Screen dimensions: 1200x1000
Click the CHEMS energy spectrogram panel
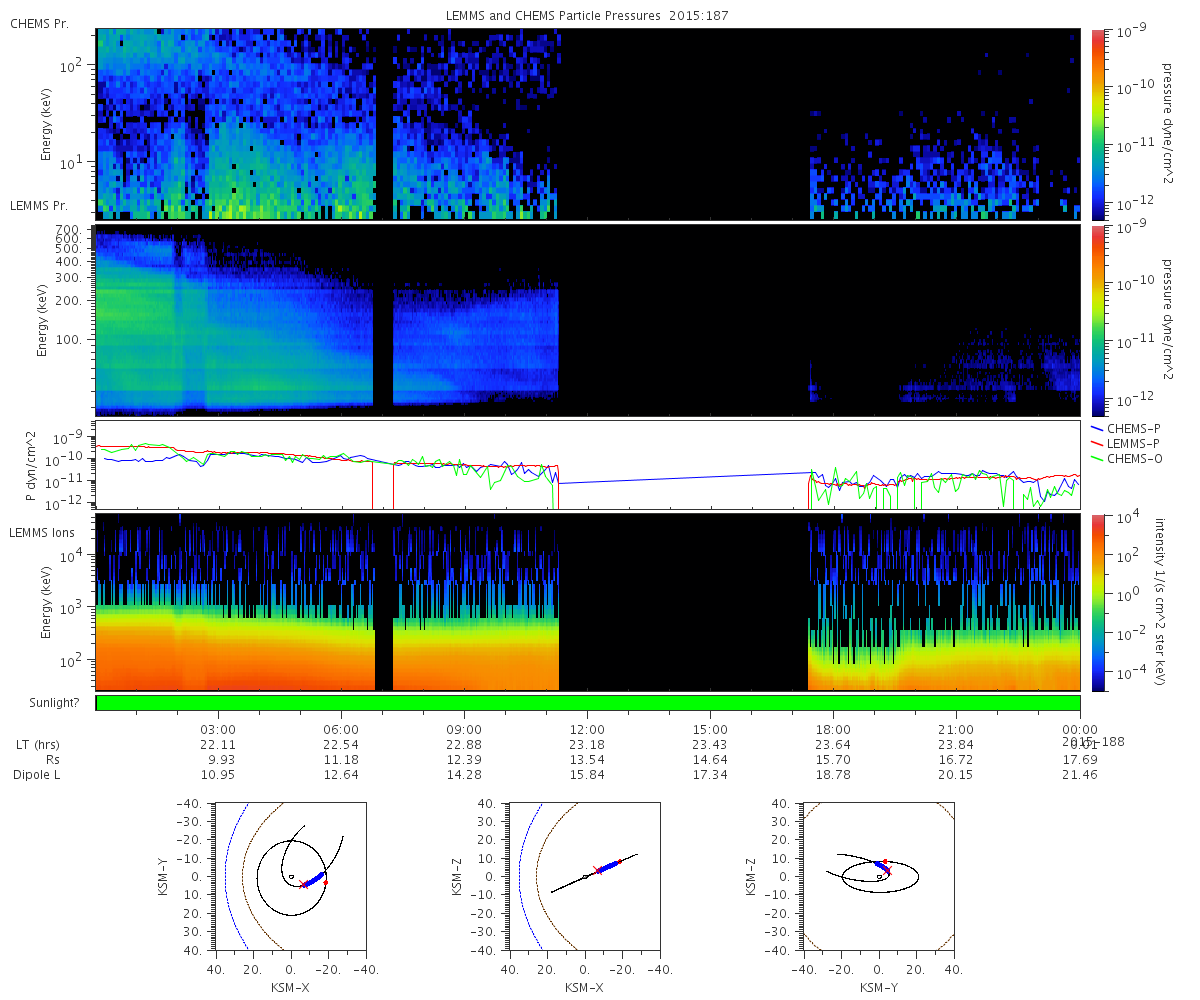[x=588, y=124]
